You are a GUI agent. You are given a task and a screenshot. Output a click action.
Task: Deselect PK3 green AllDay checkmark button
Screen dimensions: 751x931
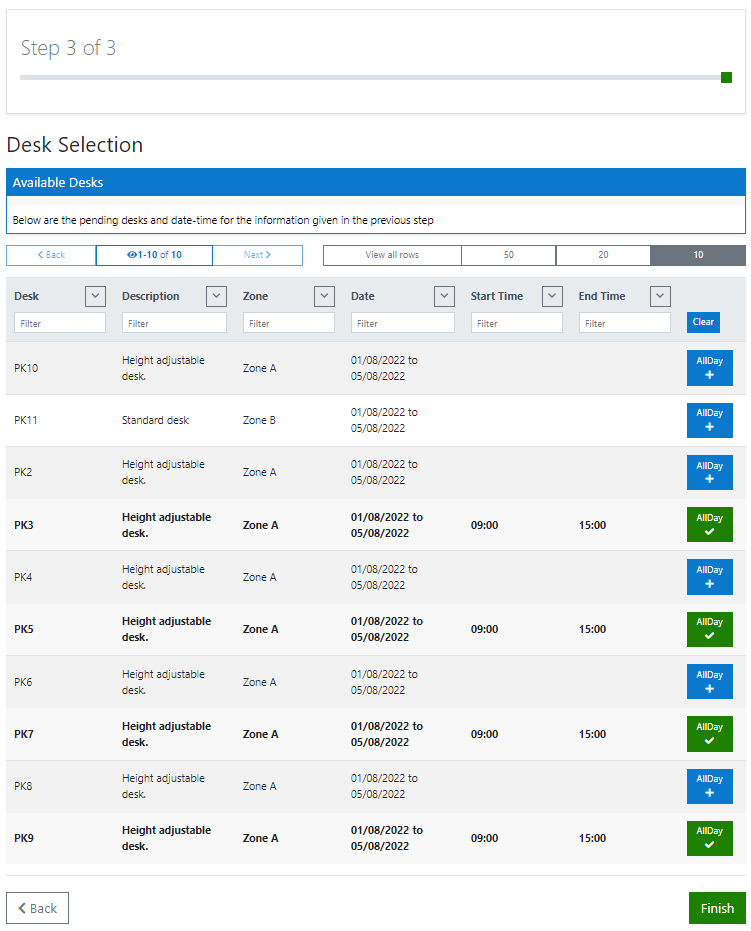pos(709,524)
